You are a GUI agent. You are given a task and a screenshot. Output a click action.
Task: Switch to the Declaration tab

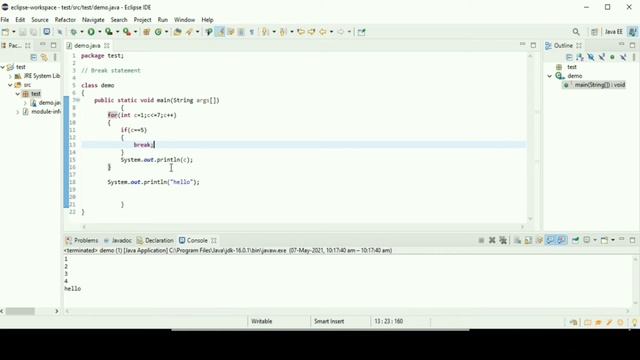[x=155, y=240]
